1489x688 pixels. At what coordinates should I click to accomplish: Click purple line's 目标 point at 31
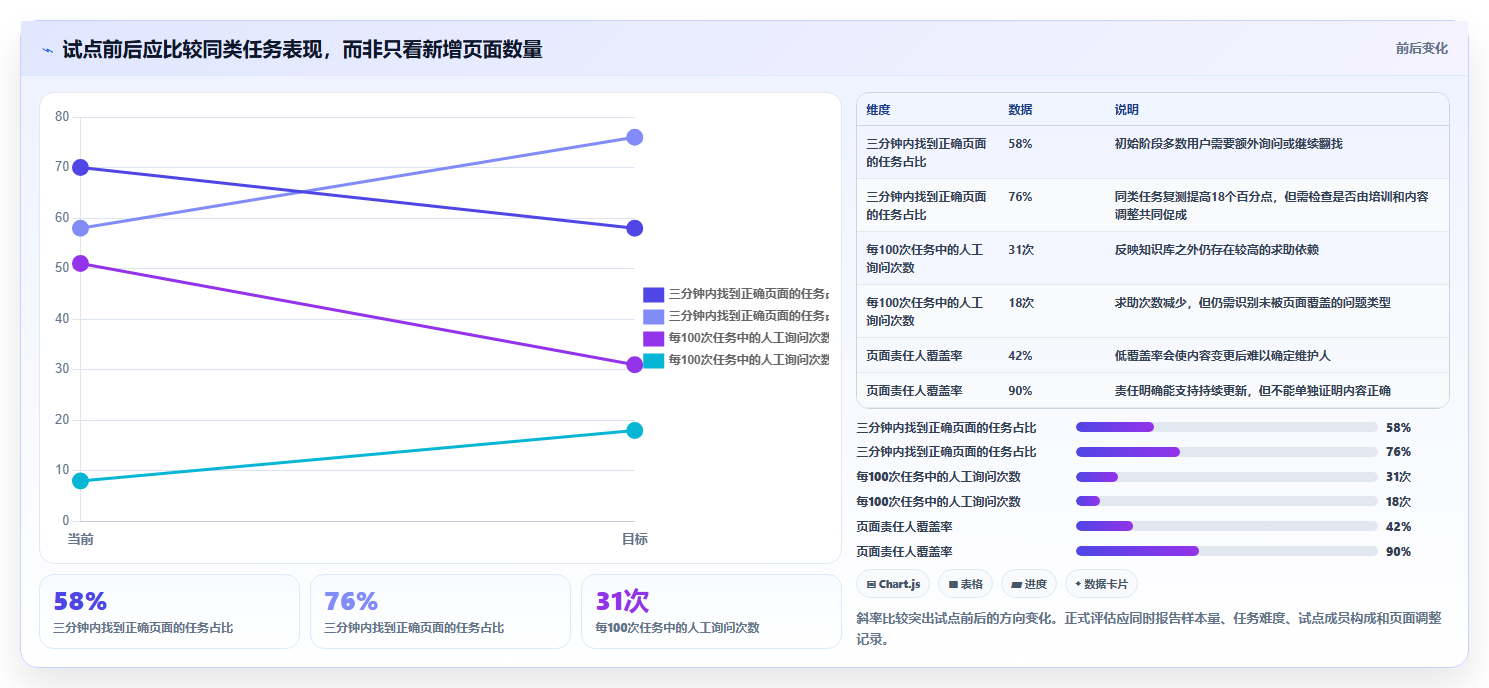pyautogui.click(x=634, y=365)
